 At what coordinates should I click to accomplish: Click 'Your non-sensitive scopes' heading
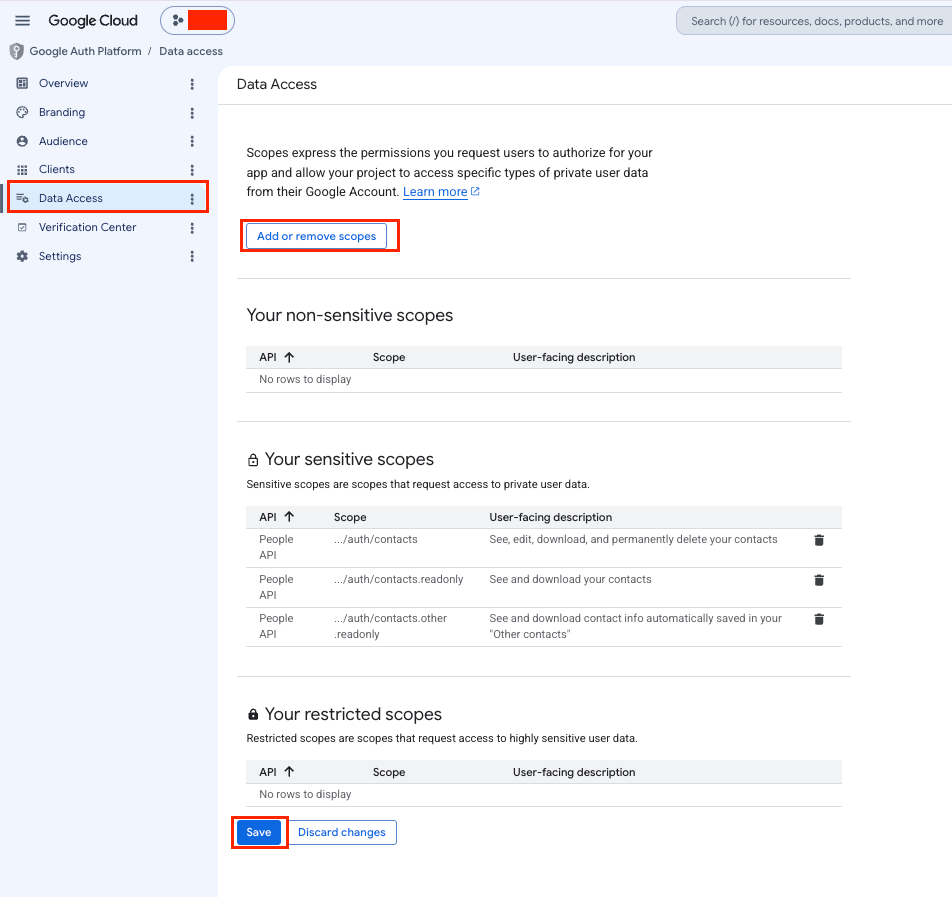pos(350,315)
